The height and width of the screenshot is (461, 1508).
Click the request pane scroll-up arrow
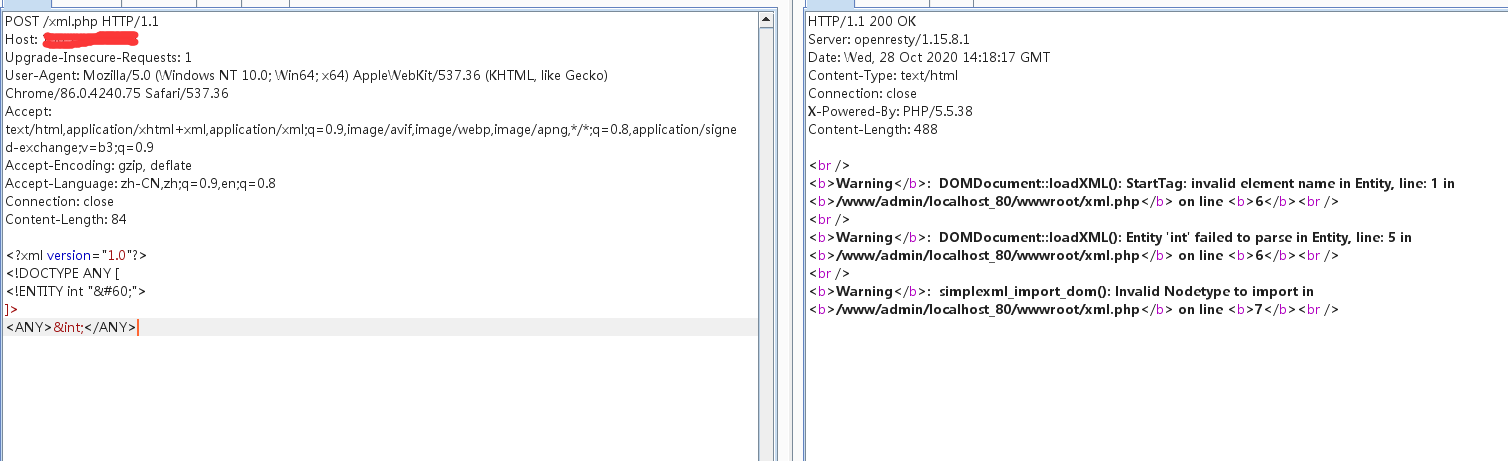click(x=766, y=20)
